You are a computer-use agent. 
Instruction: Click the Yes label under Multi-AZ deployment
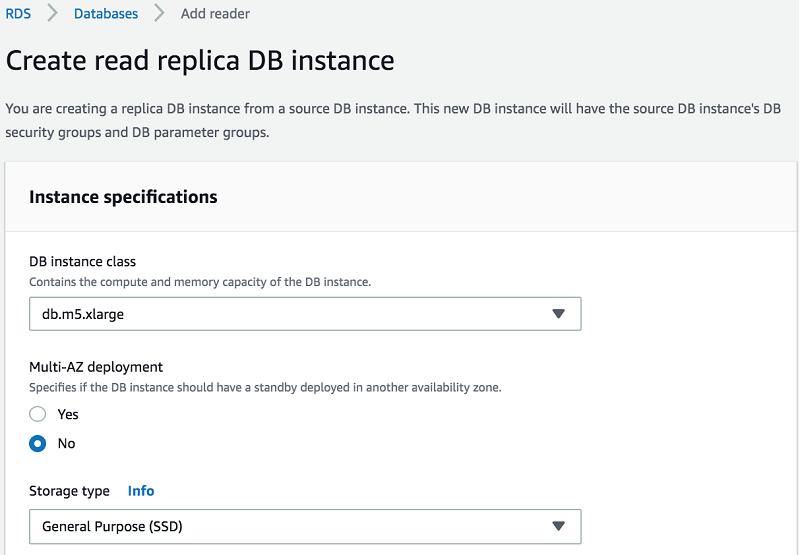(68, 414)
